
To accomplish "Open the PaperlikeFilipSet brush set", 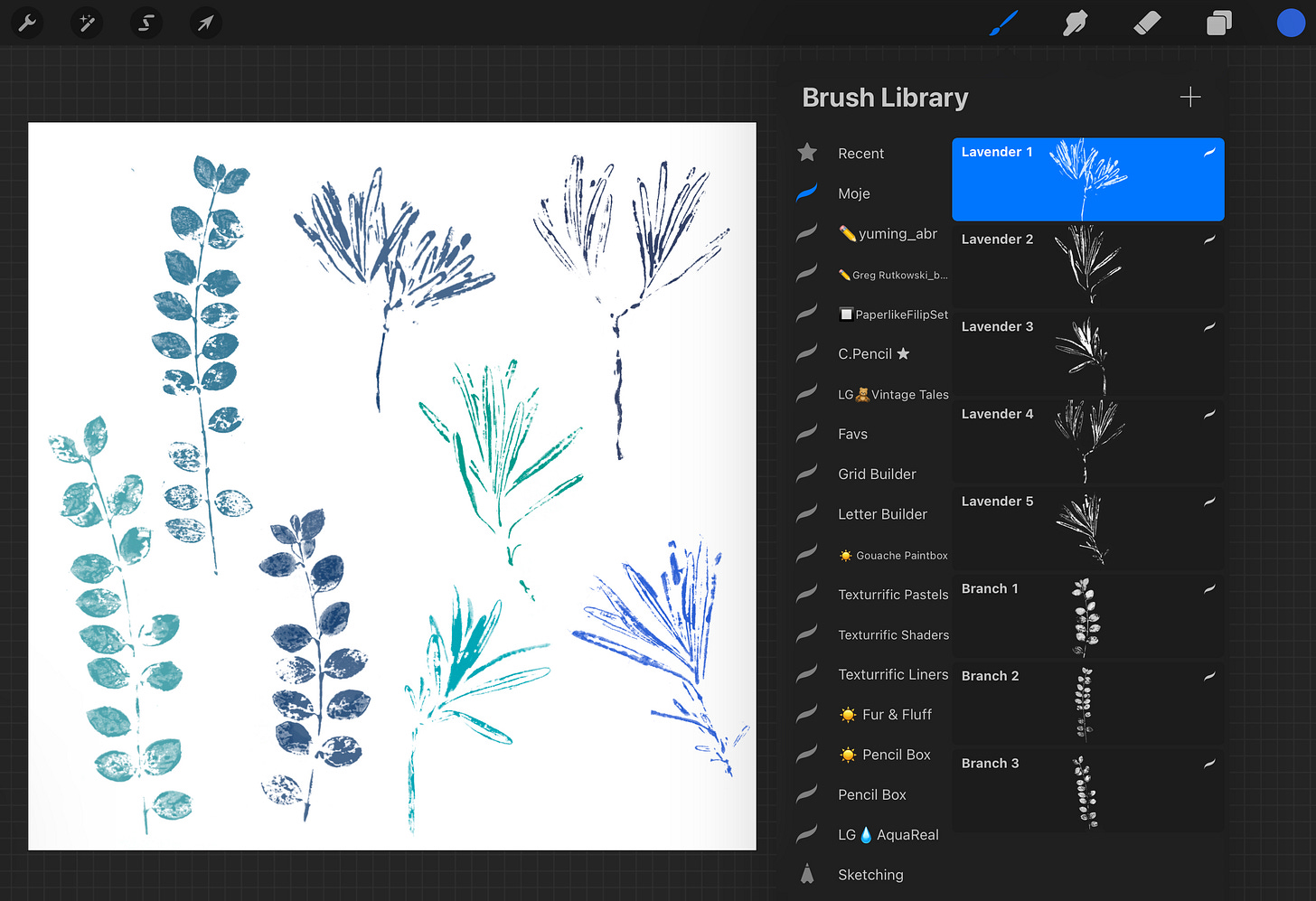I will click(894, 314).
